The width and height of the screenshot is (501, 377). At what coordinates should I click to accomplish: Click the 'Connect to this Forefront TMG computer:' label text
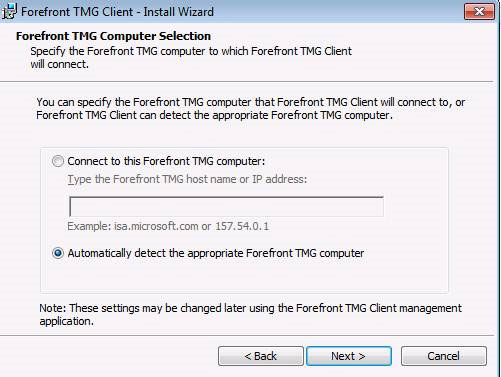point(166,161)
